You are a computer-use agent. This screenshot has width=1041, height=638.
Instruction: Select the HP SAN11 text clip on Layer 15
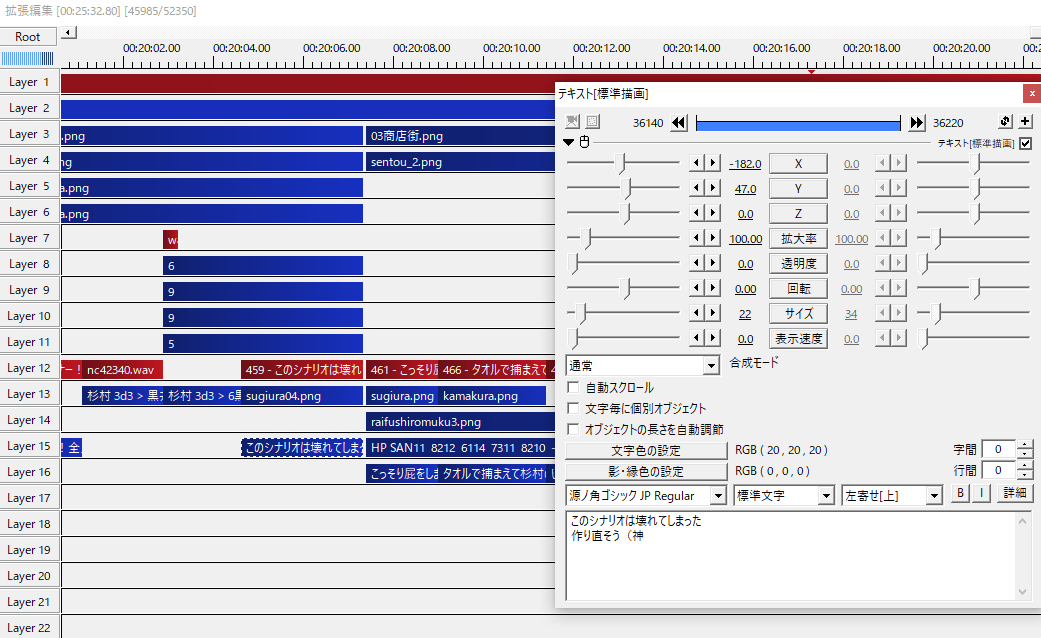pyautogui.click(x=460, y=447)
